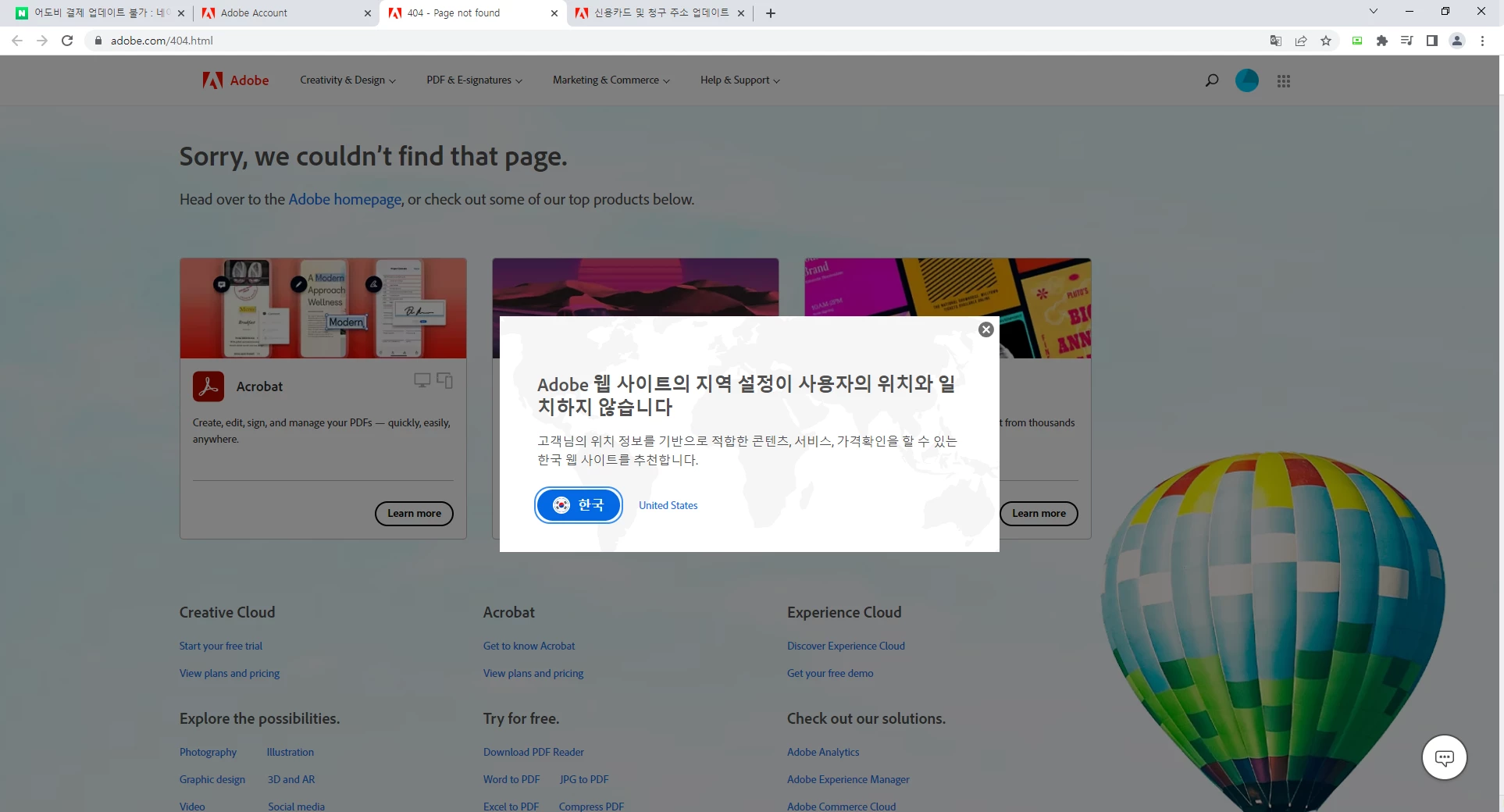Select the United States link in the dialog
The width and height of the screenshot is (1504, 812).
[x=668, y=505]
